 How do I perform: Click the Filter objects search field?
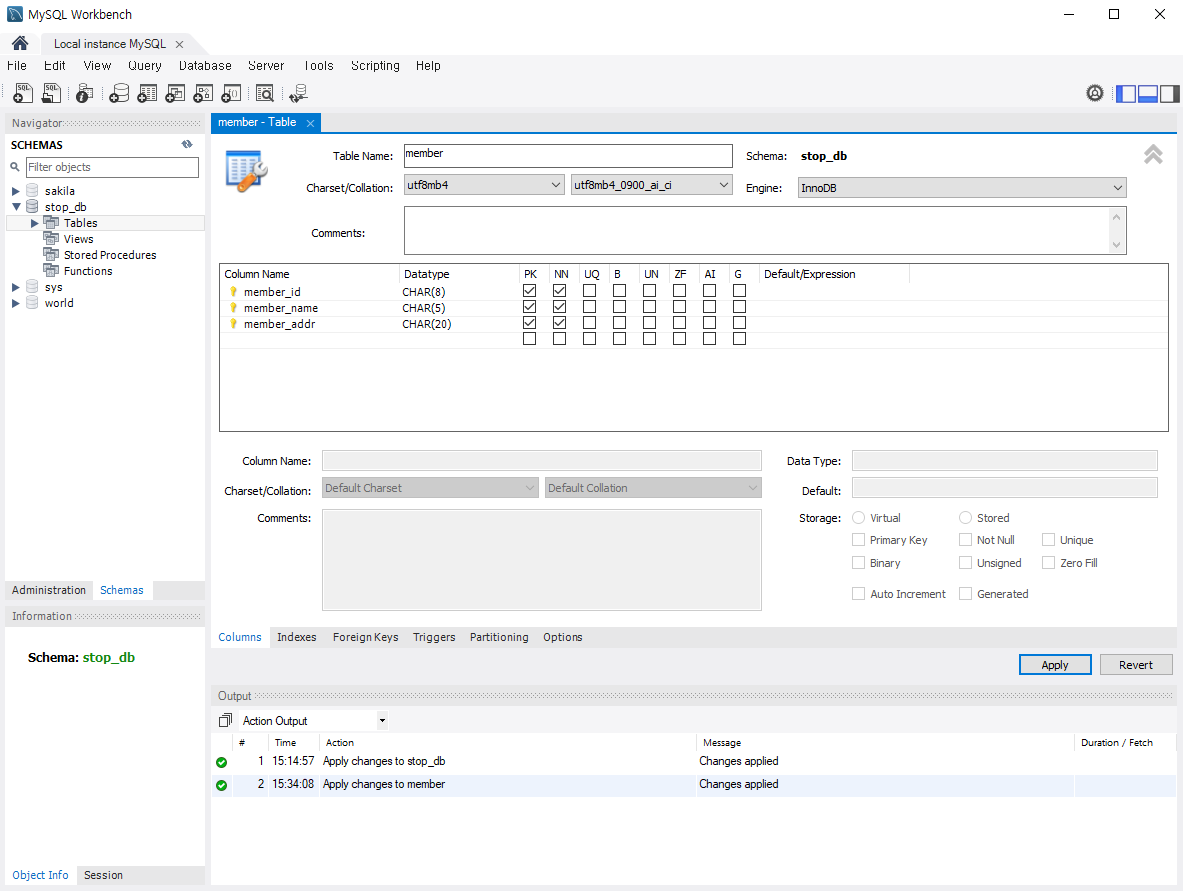click(112, 167)
